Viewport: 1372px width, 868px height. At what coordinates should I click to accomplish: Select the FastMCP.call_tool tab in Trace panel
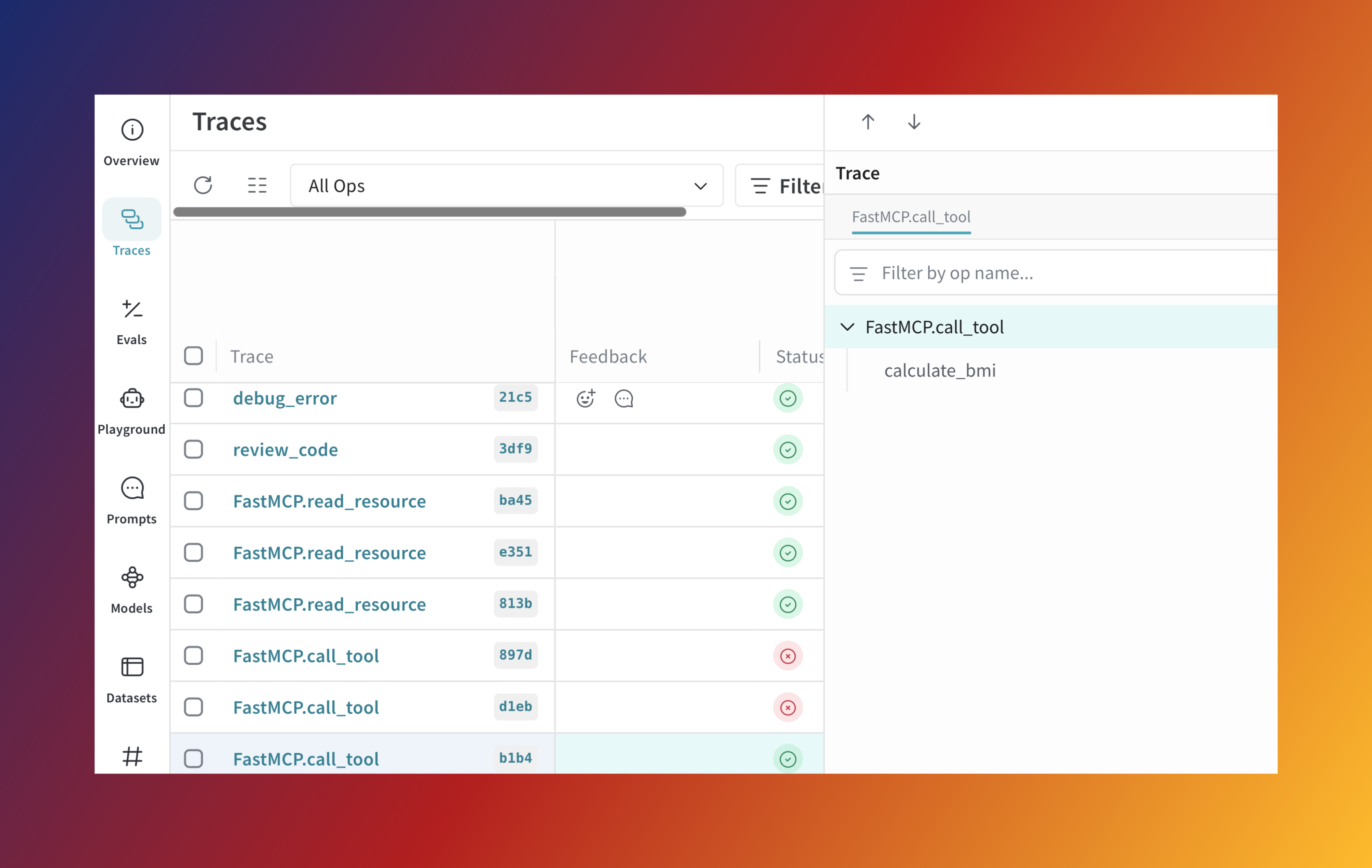click(x=911, y=217)
